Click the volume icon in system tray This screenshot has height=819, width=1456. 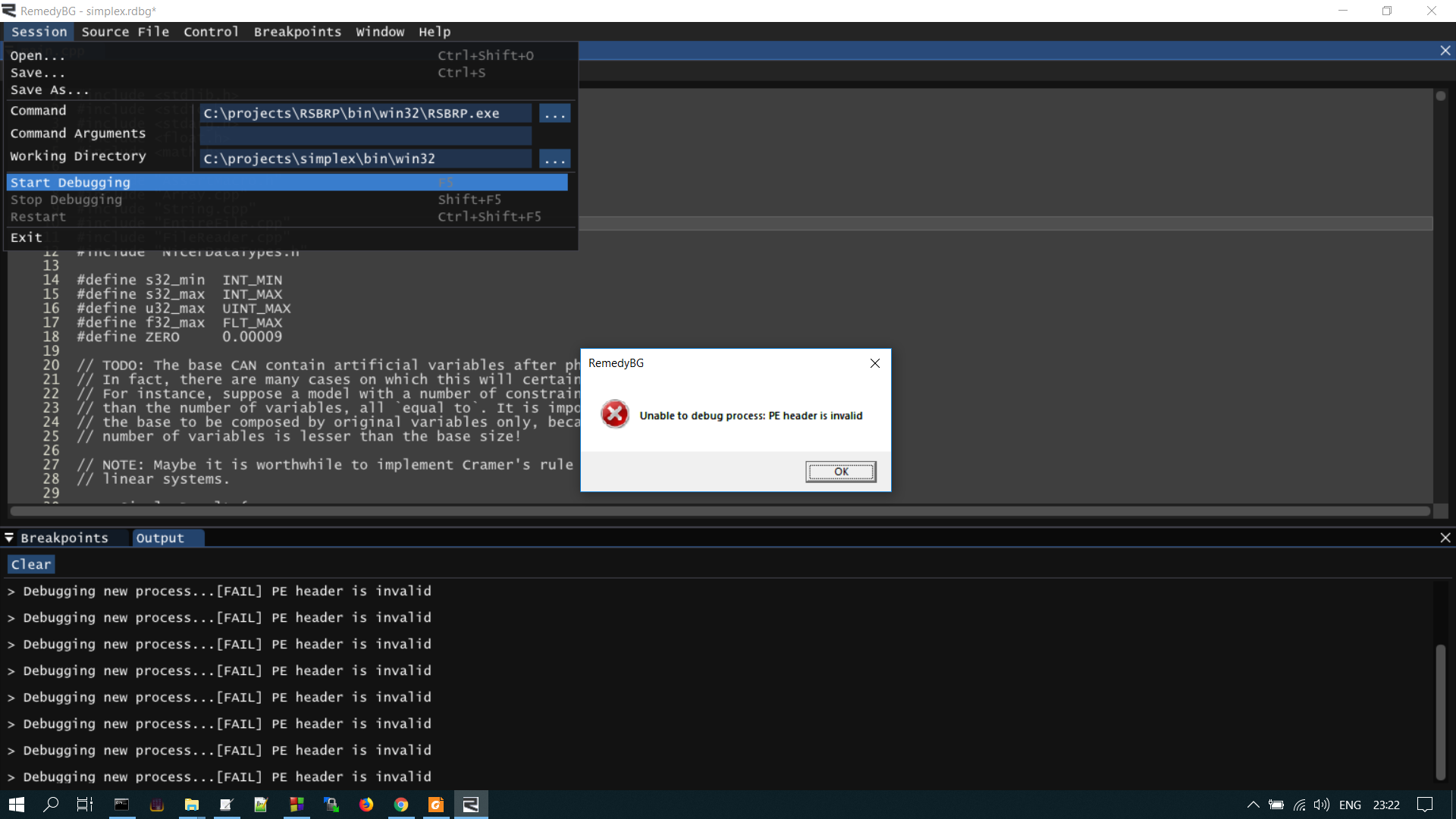coord(1322,805)
